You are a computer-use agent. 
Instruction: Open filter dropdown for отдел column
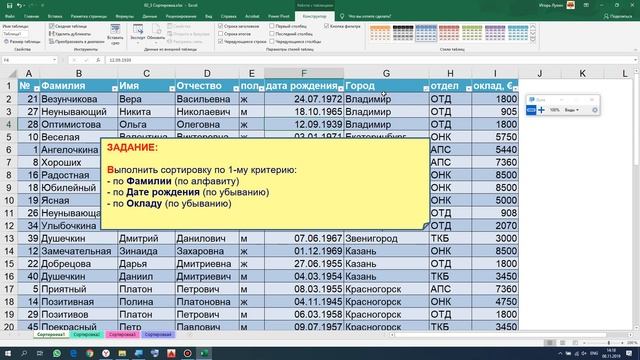pos(469,88)
